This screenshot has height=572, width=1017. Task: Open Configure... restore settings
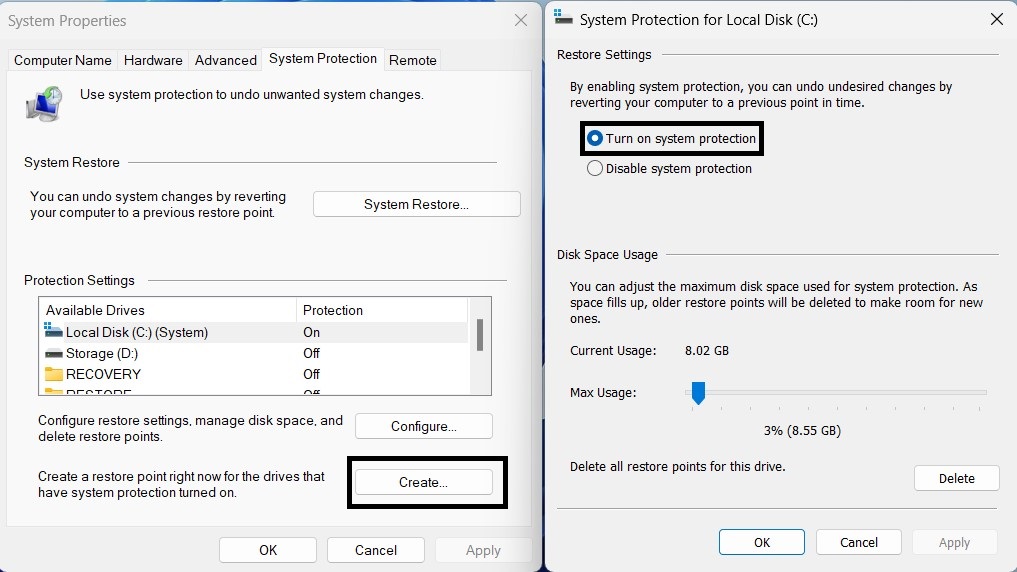pyautogui.click(x=424, y=426)
